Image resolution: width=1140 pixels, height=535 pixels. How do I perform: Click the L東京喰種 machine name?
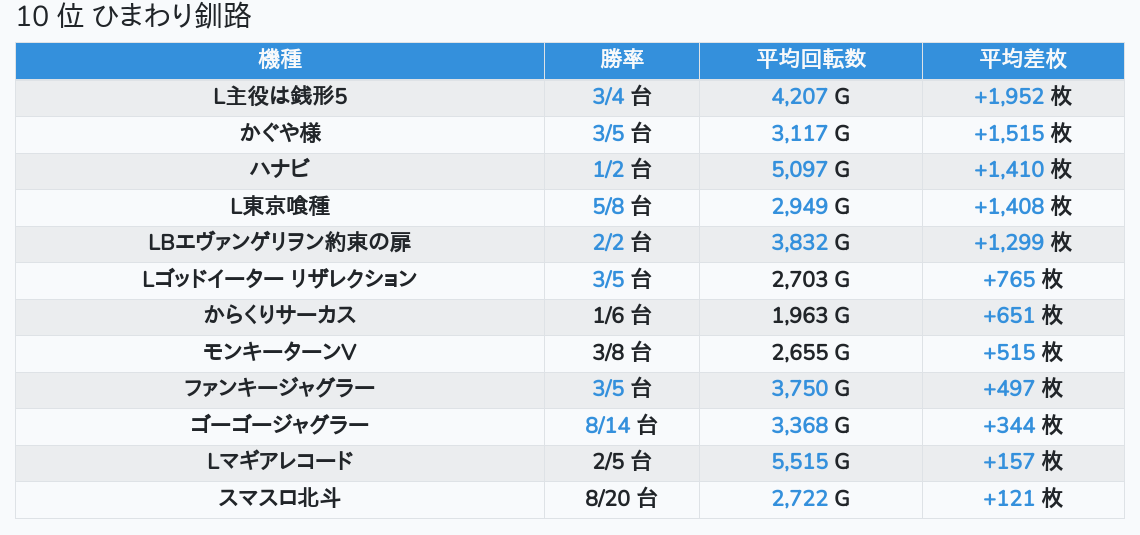click(280, 206)
